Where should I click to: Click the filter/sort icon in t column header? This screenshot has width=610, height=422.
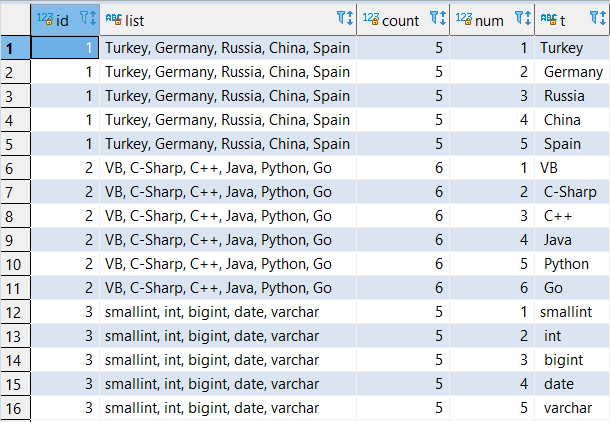point(598,18)
